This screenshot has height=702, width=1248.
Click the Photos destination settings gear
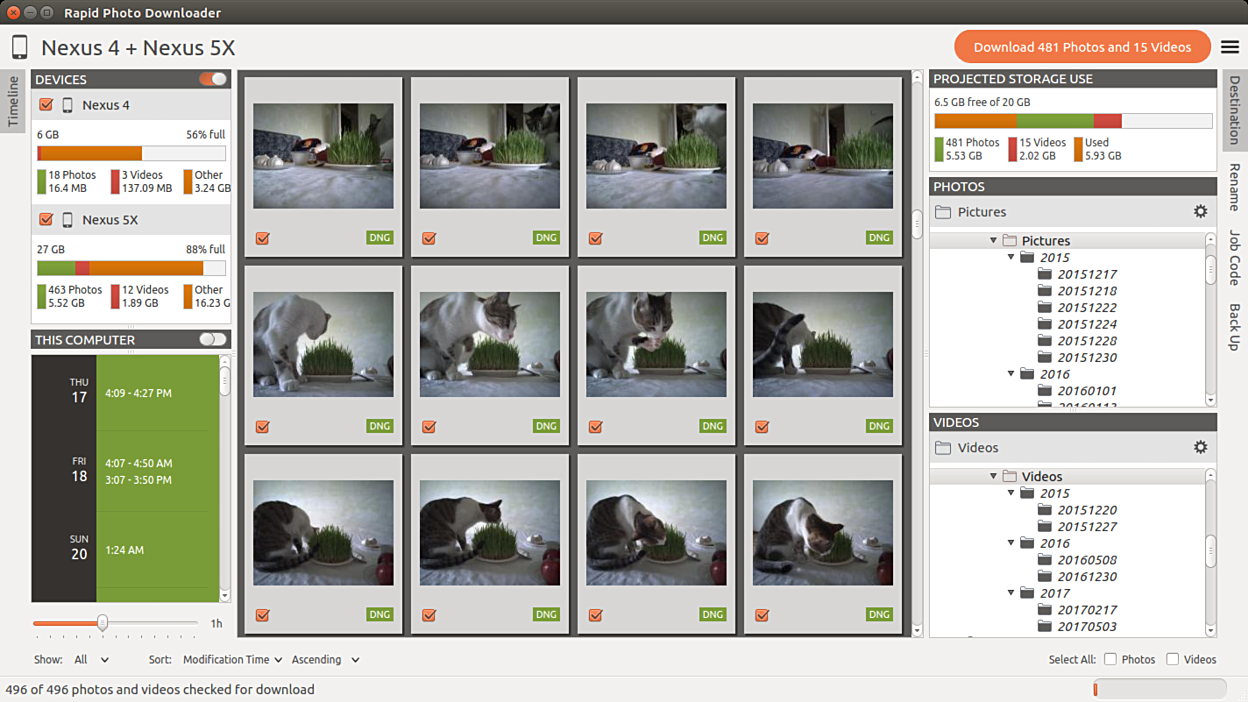[1200, 211]
